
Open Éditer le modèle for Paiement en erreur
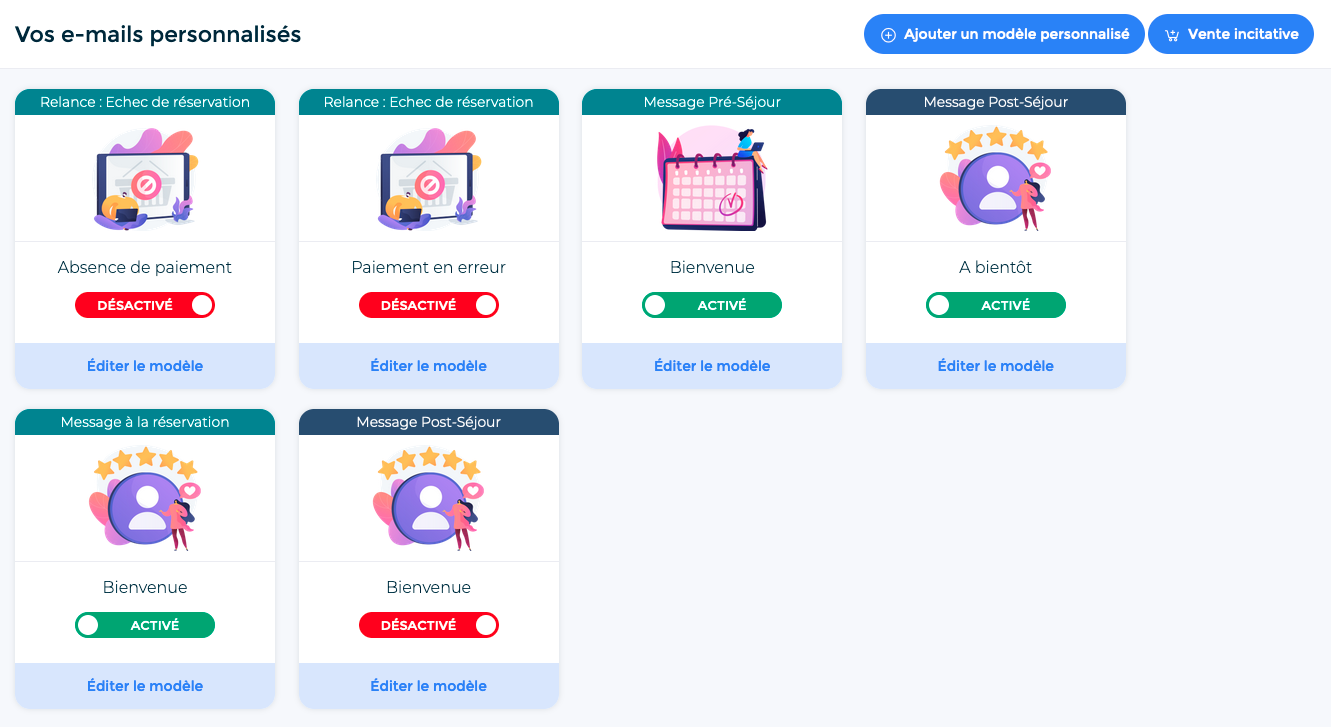pyautogui.click(x=429, y=366)
